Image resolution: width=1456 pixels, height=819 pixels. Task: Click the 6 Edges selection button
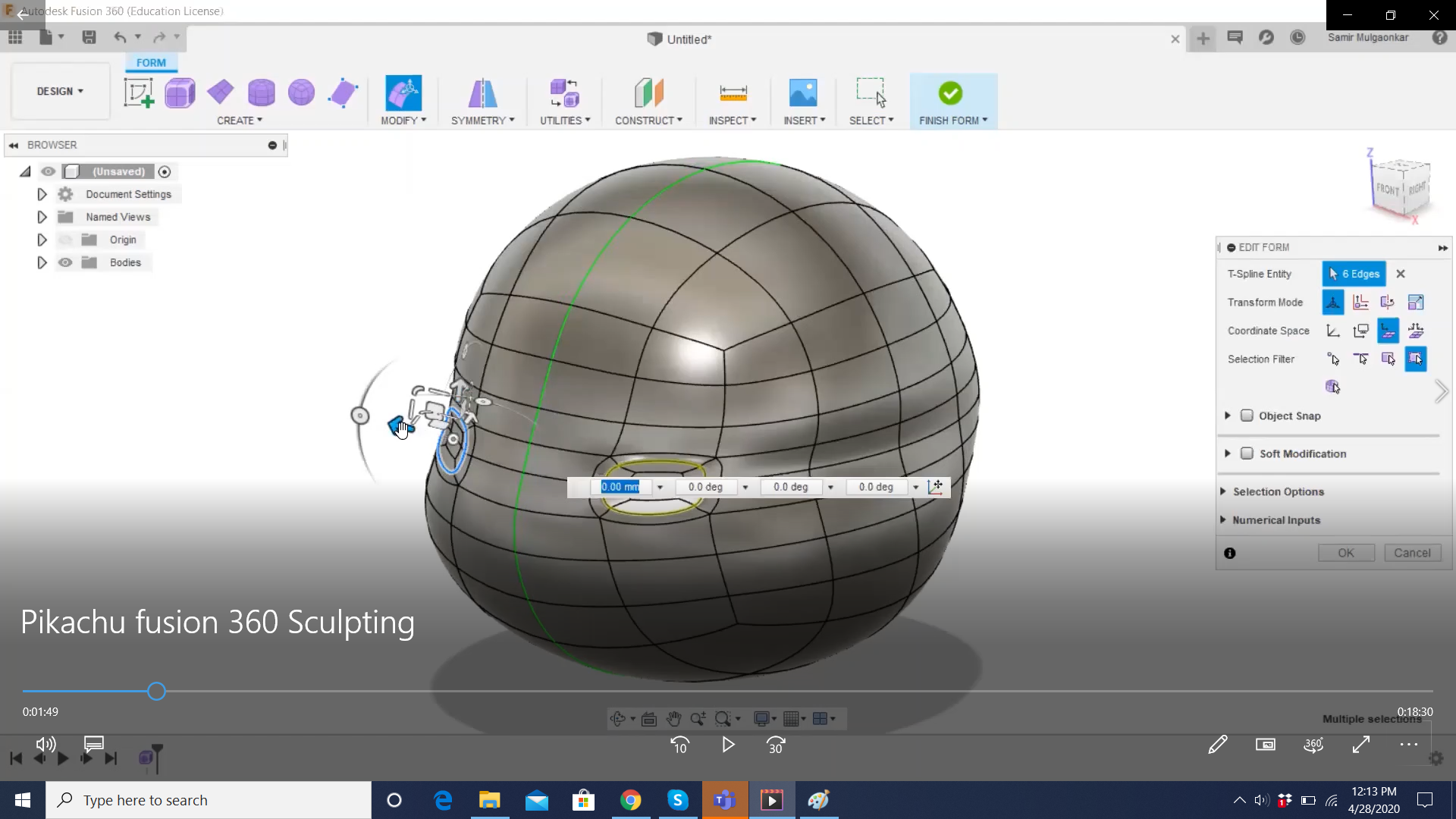coord(1354,274)
